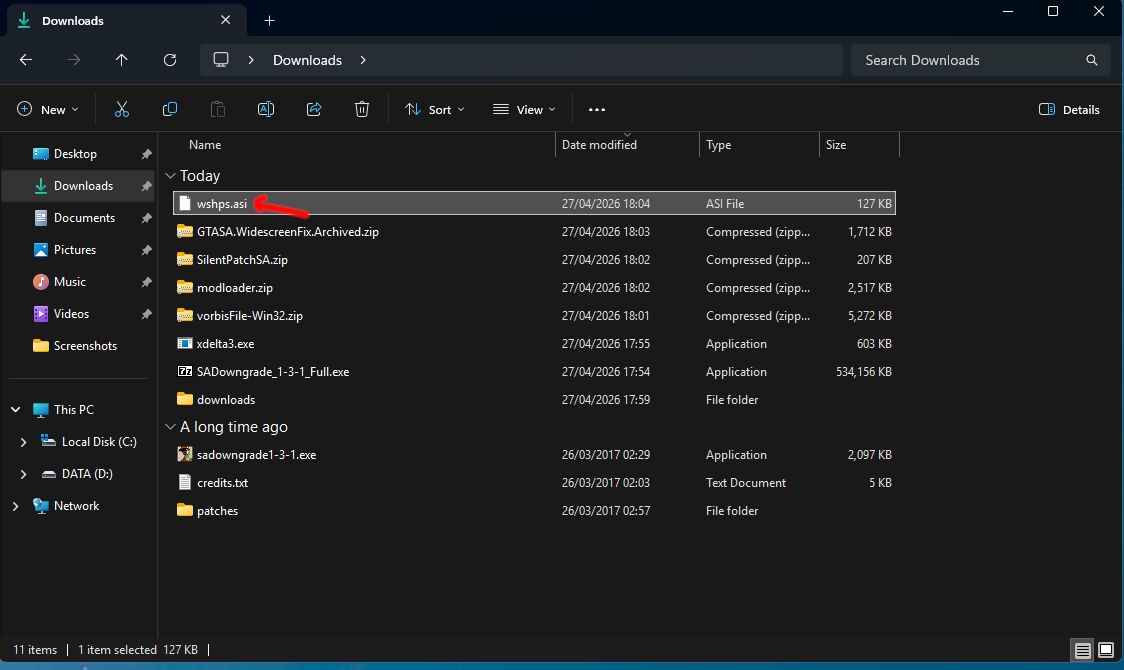
Task: Open the Sort dropdown menu
Action: pos(434,110)
